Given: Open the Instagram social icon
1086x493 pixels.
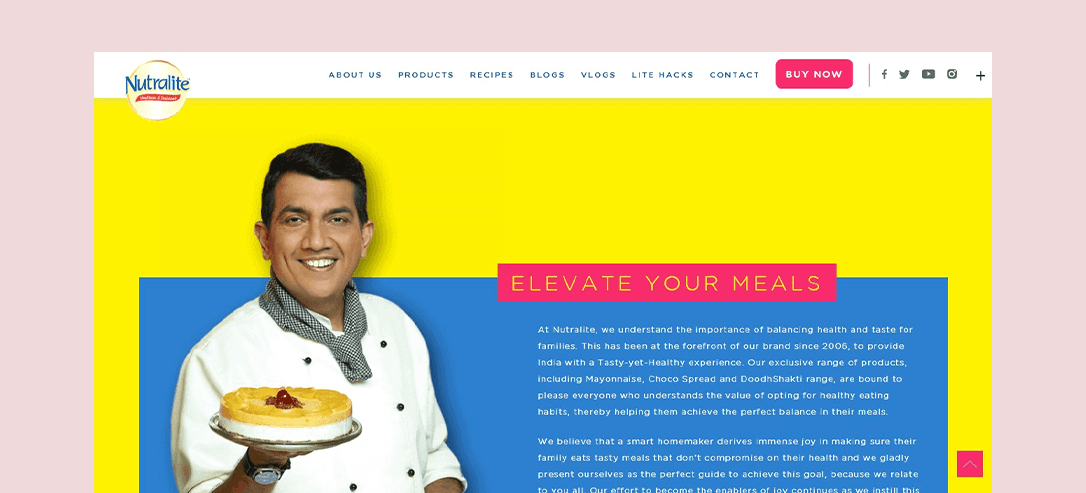Looking at the screenshot, I should pos(952,74).
